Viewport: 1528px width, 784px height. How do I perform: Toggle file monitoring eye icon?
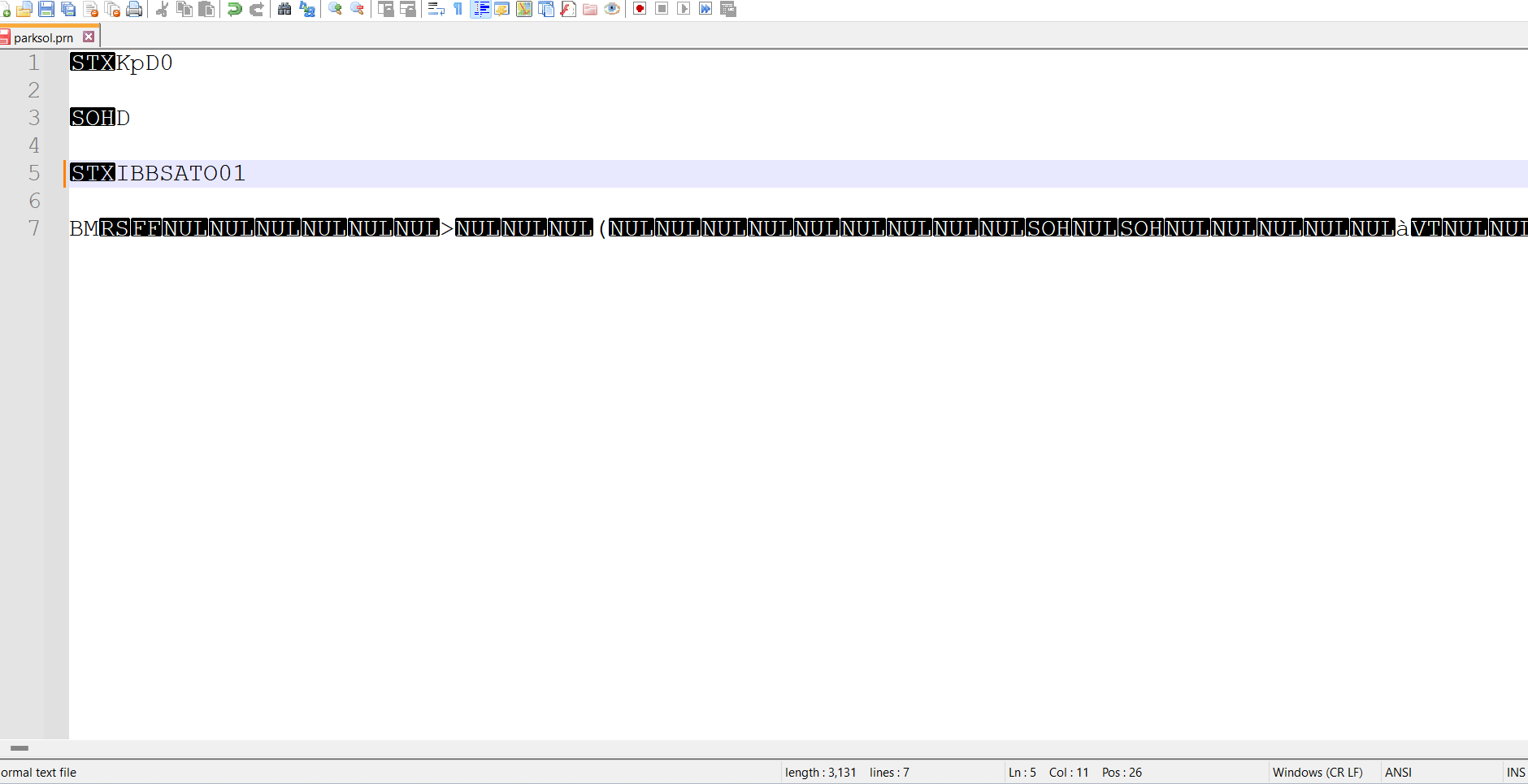pos(612,9)
